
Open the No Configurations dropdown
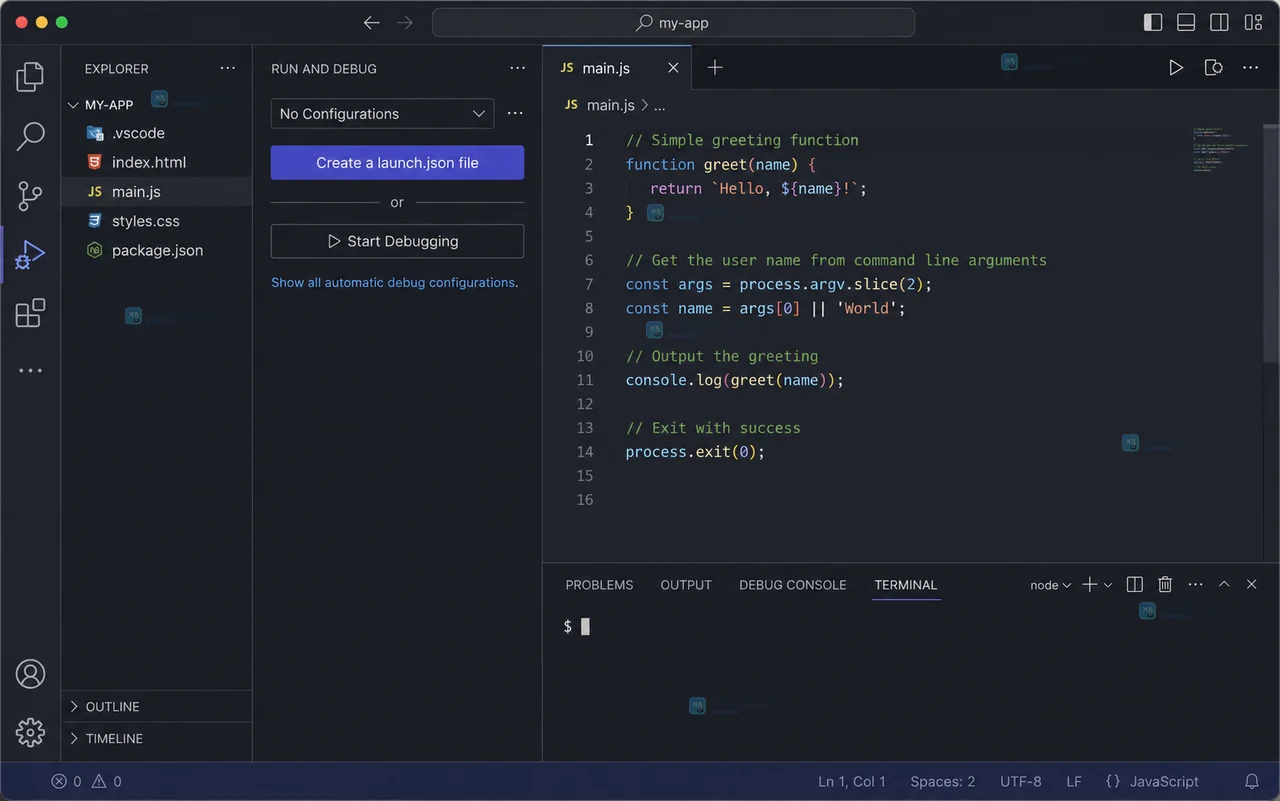tap(382, 114)
